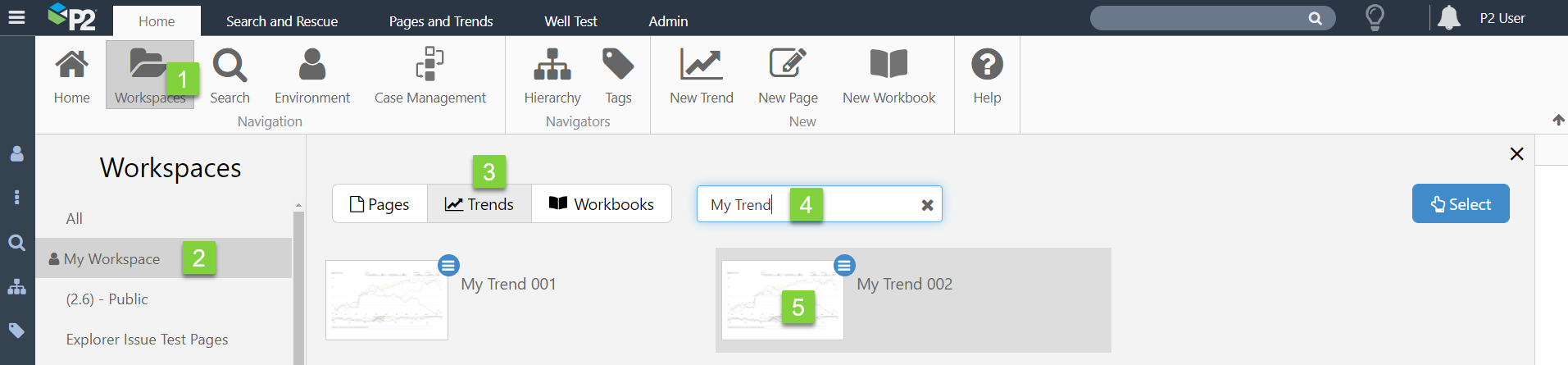Screen dimensions: 1568x365
Task: Toggle the Workbooks filter button
Action: (x=602, y=204)
